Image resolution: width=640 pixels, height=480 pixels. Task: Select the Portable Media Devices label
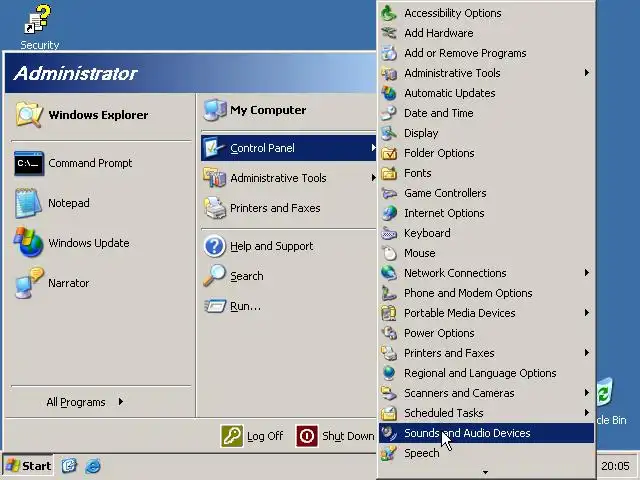(460, 313)
